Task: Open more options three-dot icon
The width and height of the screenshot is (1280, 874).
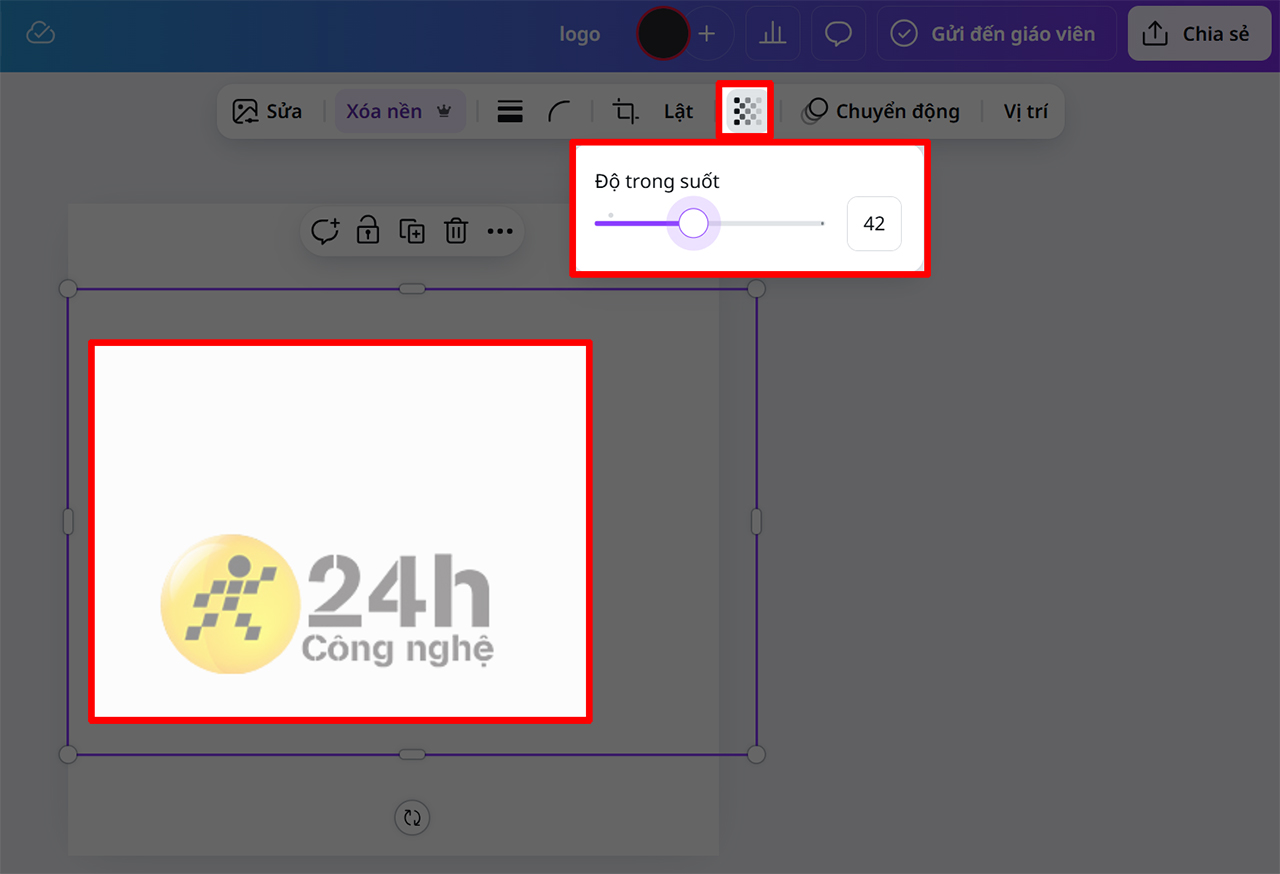Action: tap(500, 232)
